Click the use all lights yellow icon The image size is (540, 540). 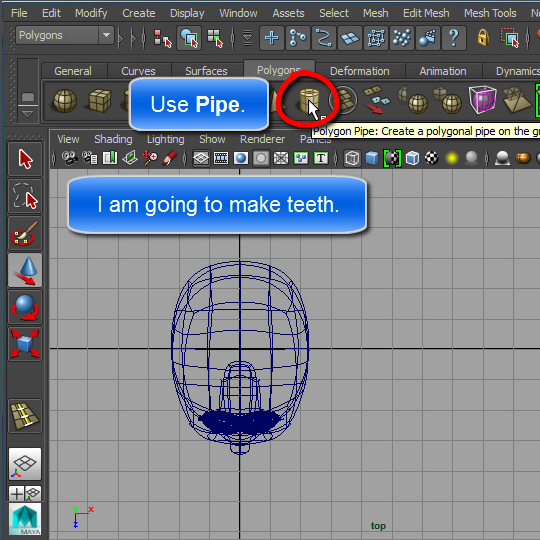(451, 158)
